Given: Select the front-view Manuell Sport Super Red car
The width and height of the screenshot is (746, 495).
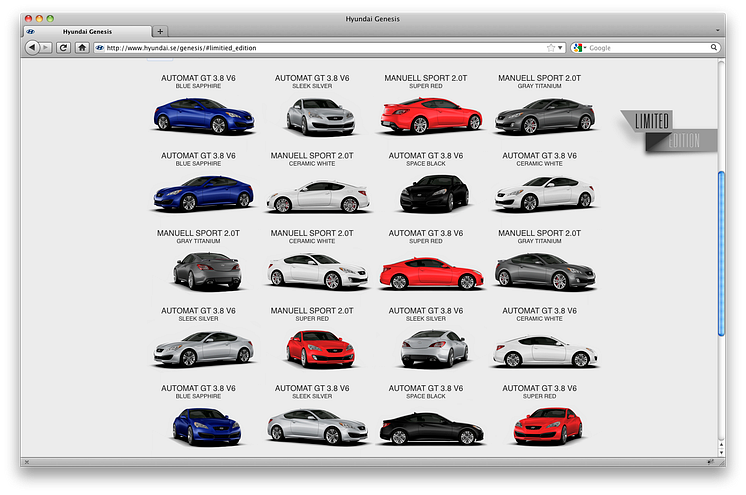Looking at the screenshot, I should pos(320,349).
